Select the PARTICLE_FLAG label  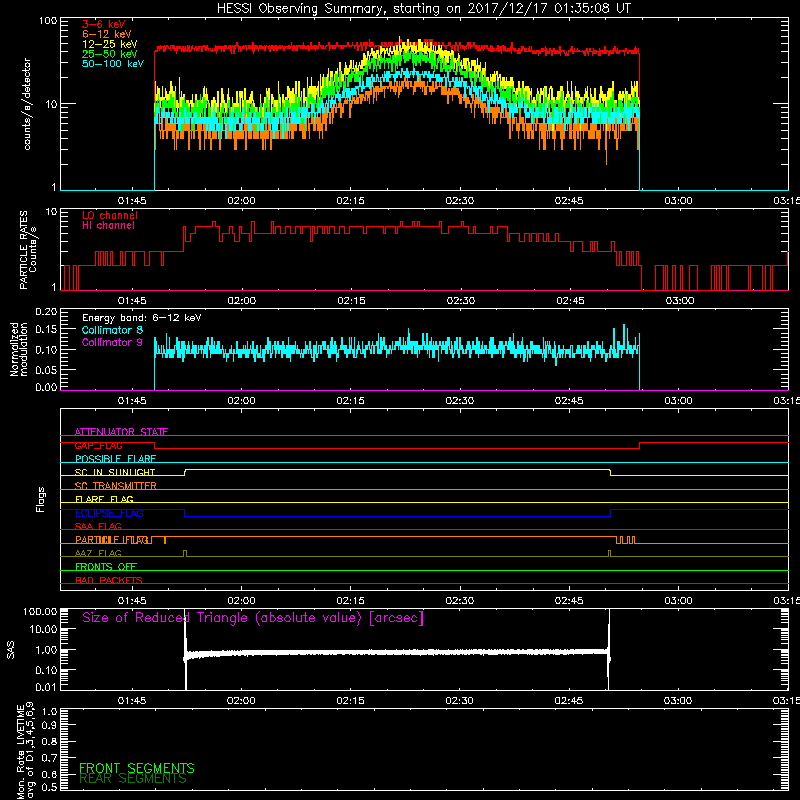coord(113,539)
